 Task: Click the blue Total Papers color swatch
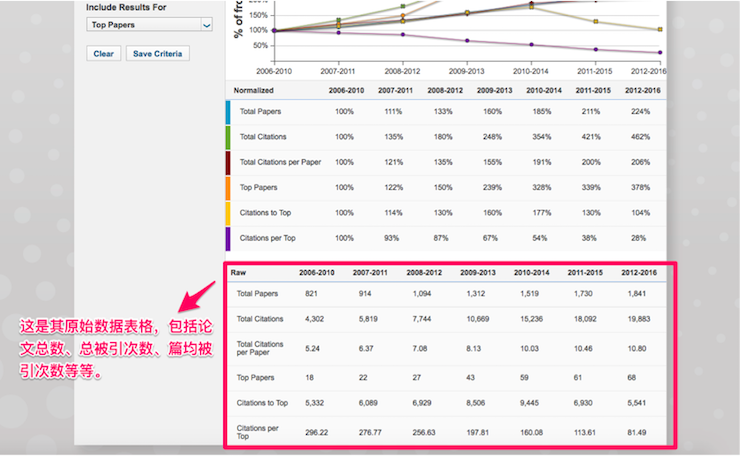pyautogui.click(x=229, y=110)
